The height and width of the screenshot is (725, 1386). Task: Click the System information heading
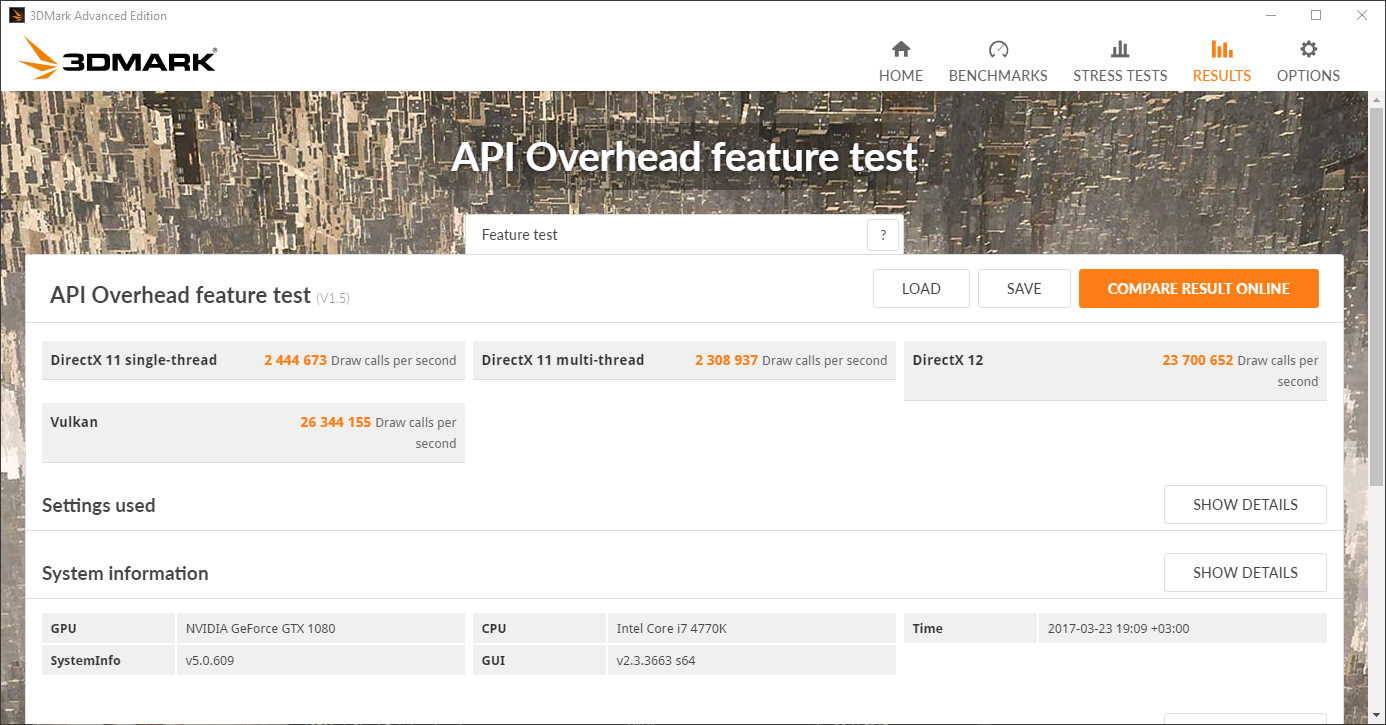click(x=125, y=573)
